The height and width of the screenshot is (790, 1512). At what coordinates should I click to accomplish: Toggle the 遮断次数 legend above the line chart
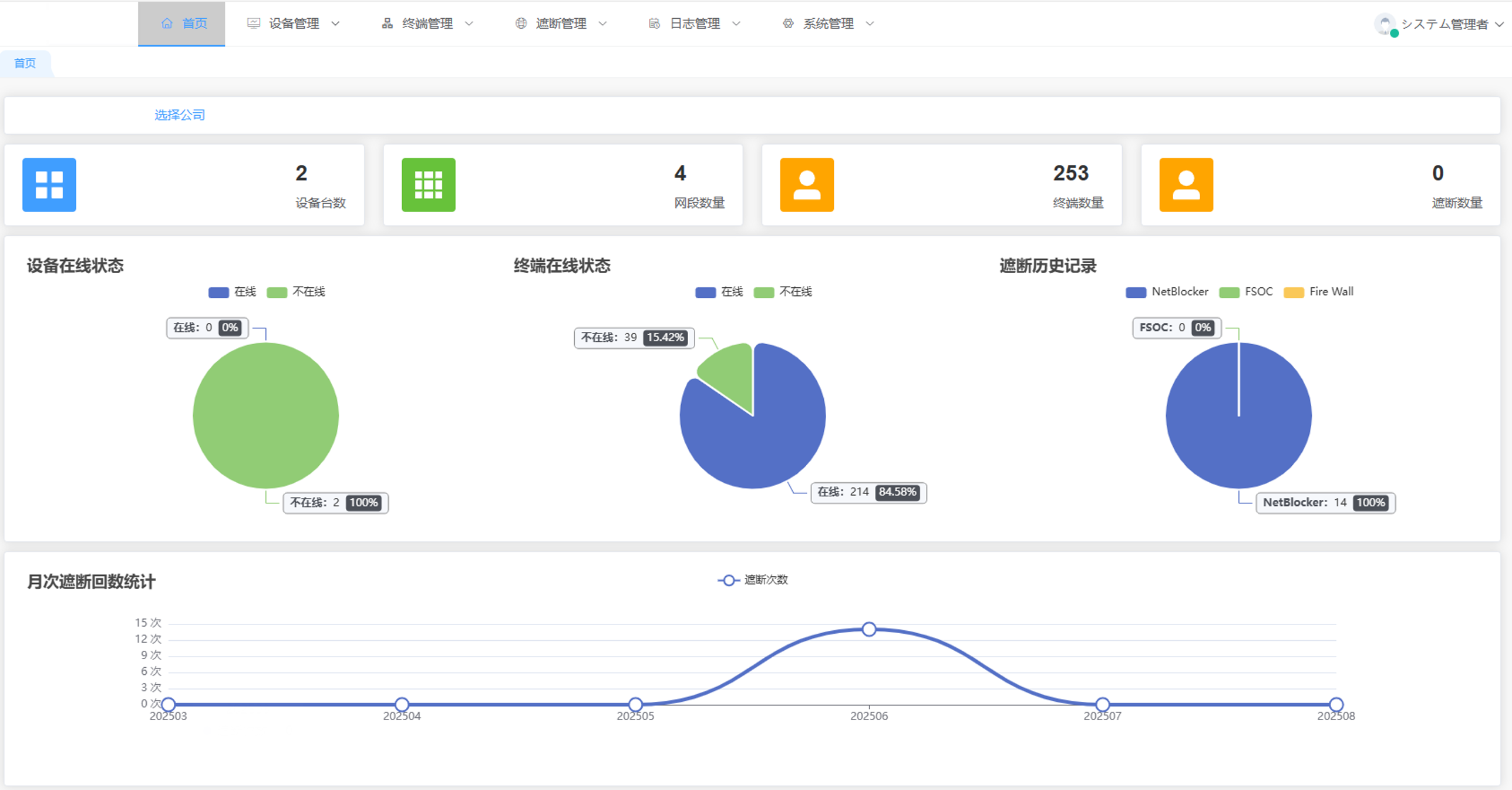click(x=753, y=580)
